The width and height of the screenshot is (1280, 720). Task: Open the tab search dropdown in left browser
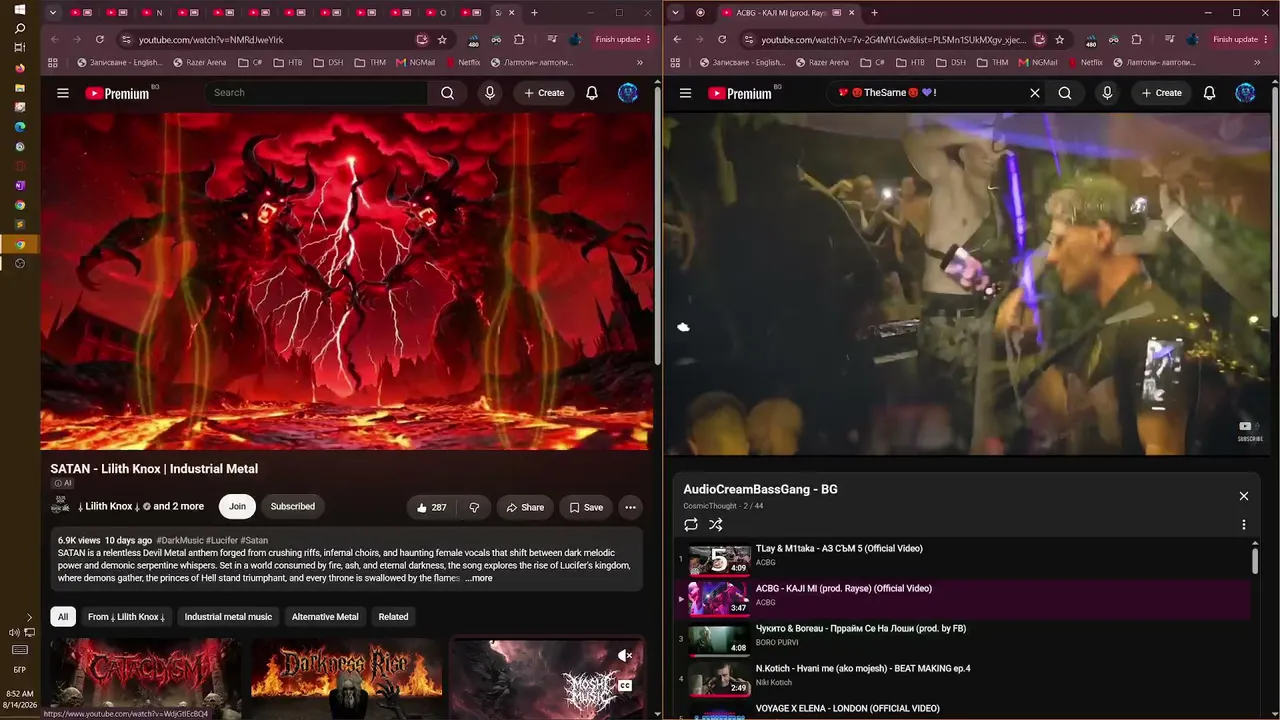coord(53,13)
